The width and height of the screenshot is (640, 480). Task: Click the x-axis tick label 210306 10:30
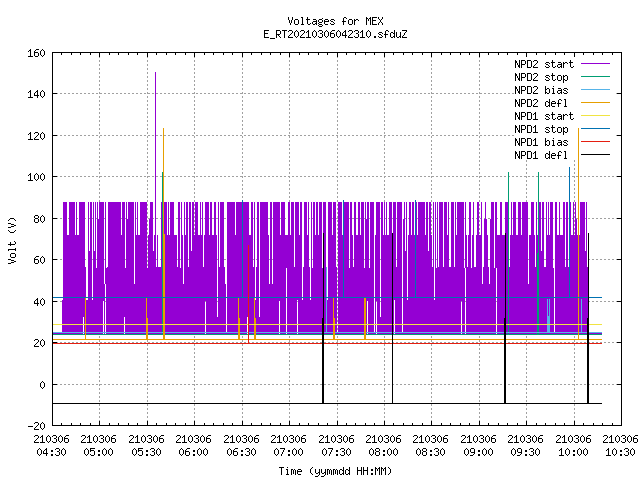620,446
